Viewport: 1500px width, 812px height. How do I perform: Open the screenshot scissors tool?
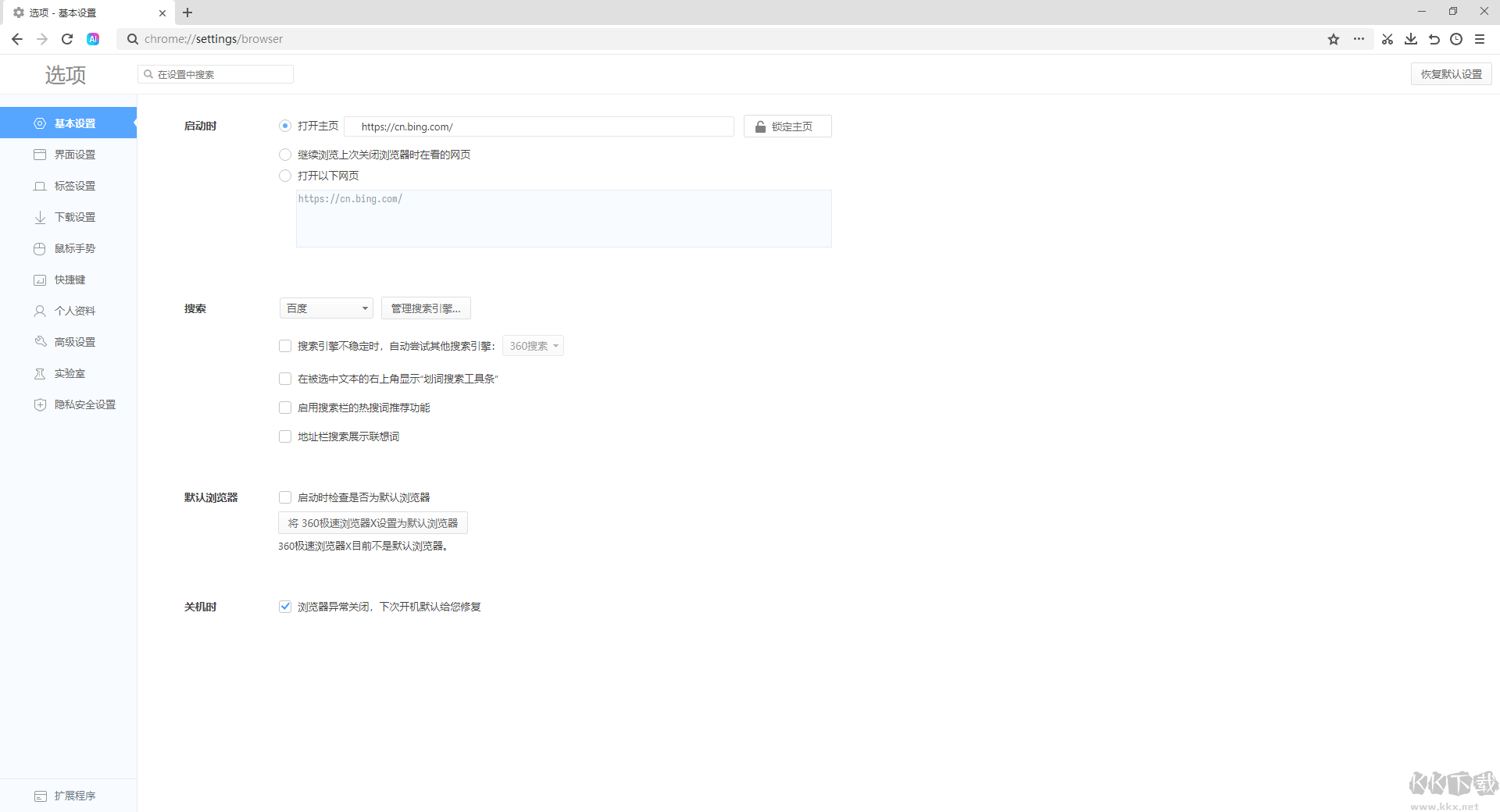(x=1387, y=39)
